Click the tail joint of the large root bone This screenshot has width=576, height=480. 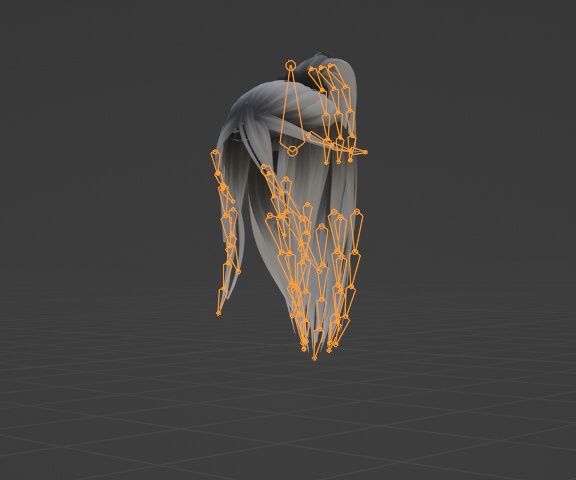[292, 151]
